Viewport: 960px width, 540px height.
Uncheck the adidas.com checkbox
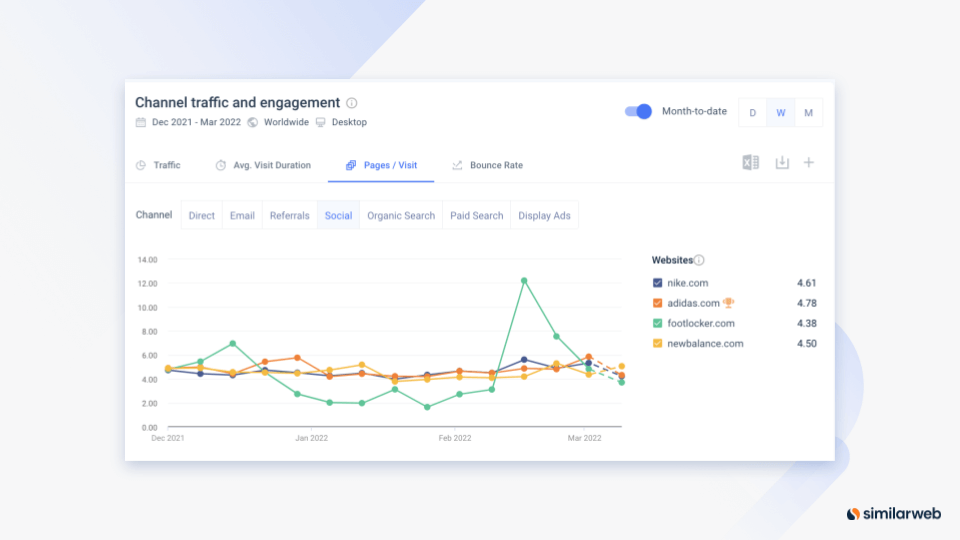[658, 303]
